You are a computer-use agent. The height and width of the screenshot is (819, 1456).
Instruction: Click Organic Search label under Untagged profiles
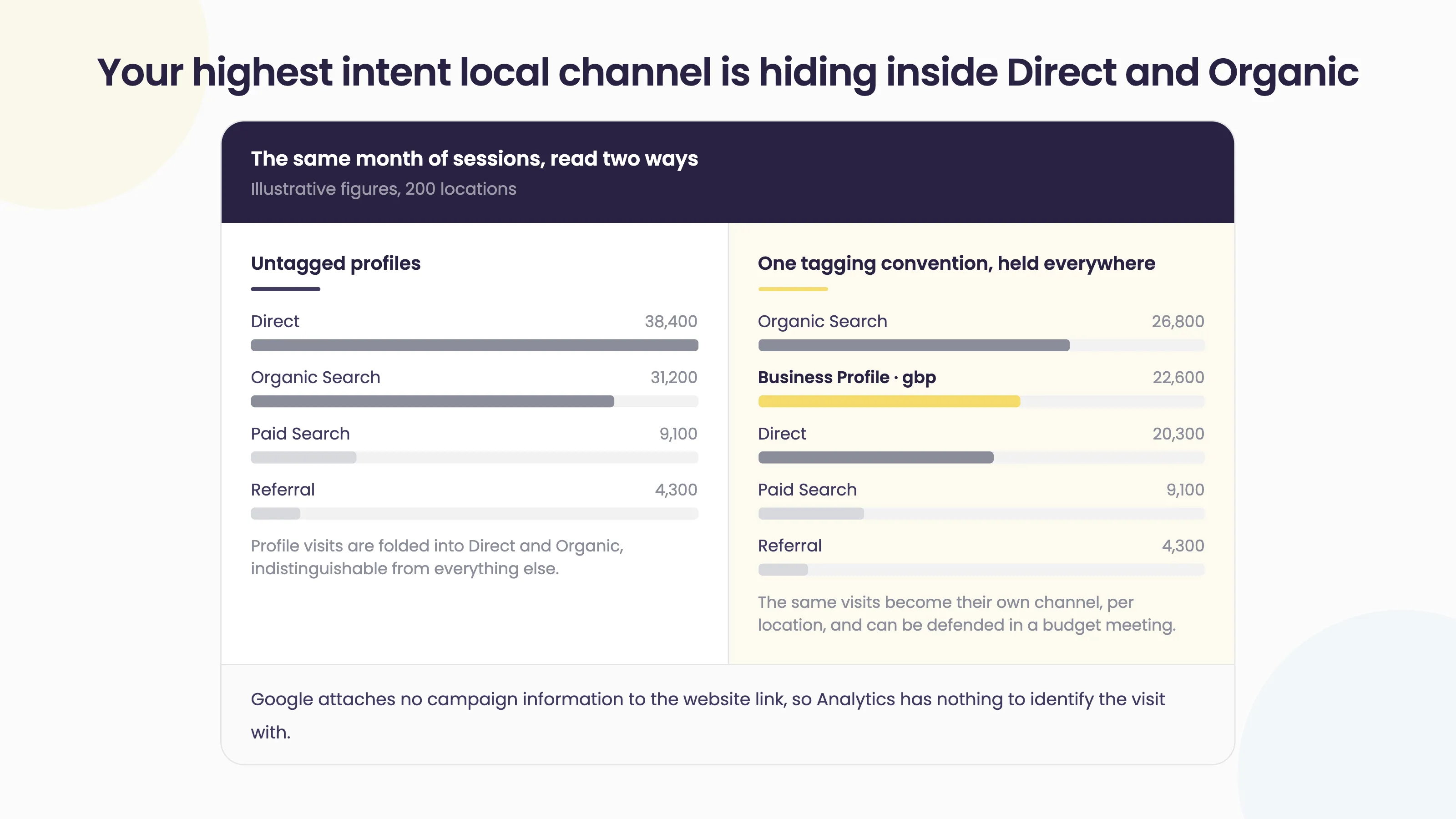click(x=315, y=377)
